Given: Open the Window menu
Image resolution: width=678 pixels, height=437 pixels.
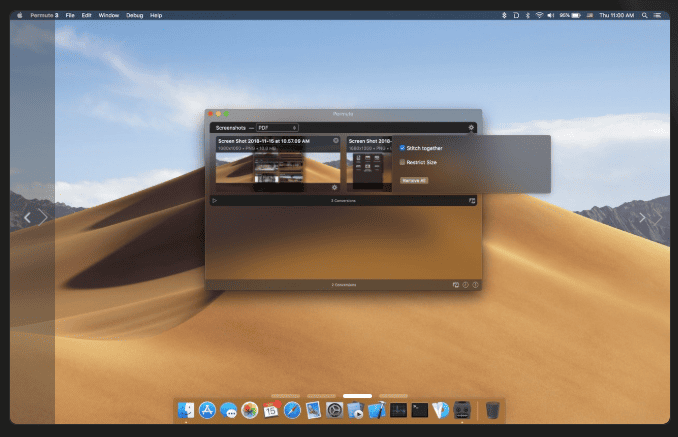Looking at the screenshot, I should pos(109,15).
